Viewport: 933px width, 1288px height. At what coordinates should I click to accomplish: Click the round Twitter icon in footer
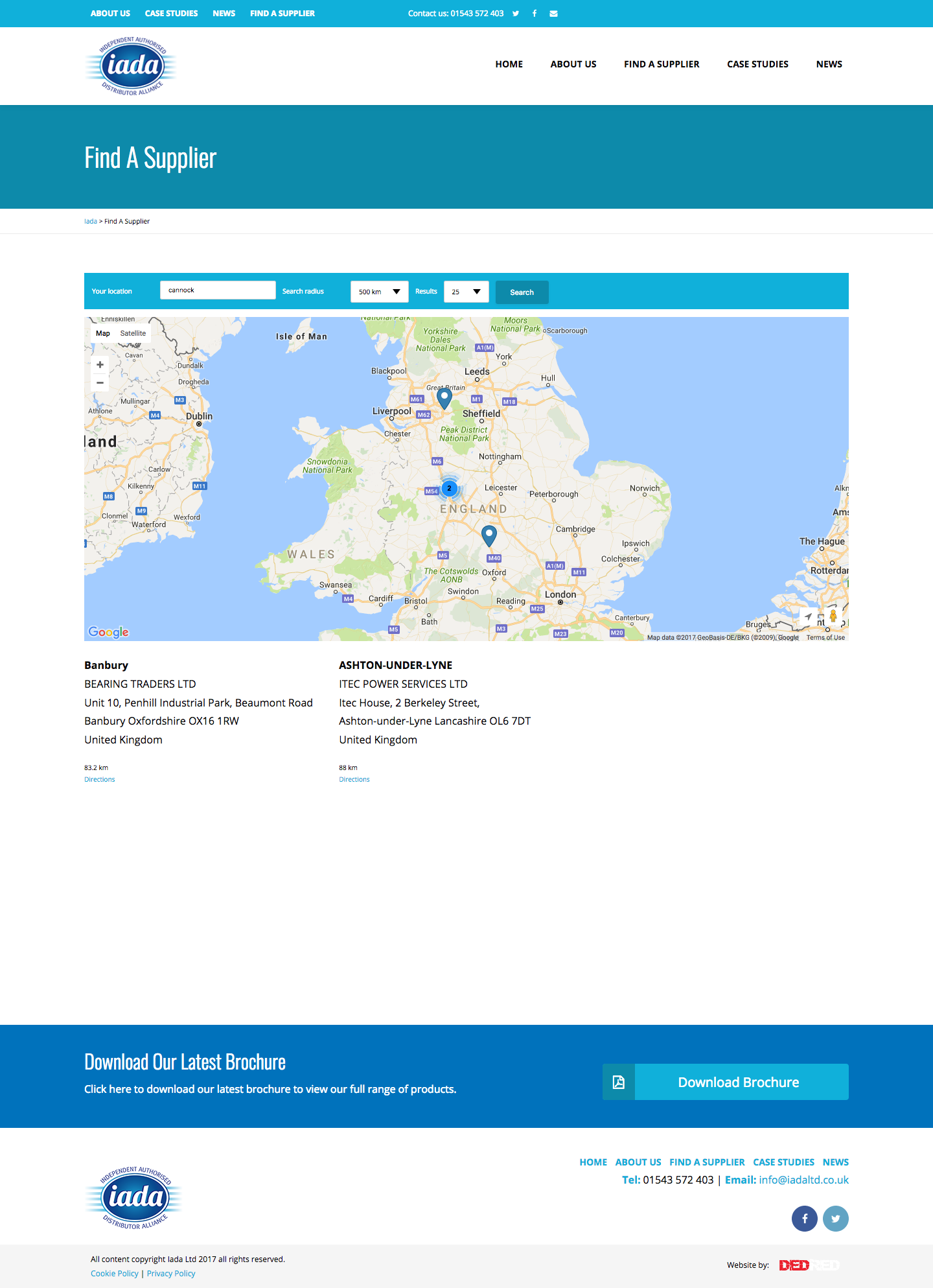click(835, 1219)
